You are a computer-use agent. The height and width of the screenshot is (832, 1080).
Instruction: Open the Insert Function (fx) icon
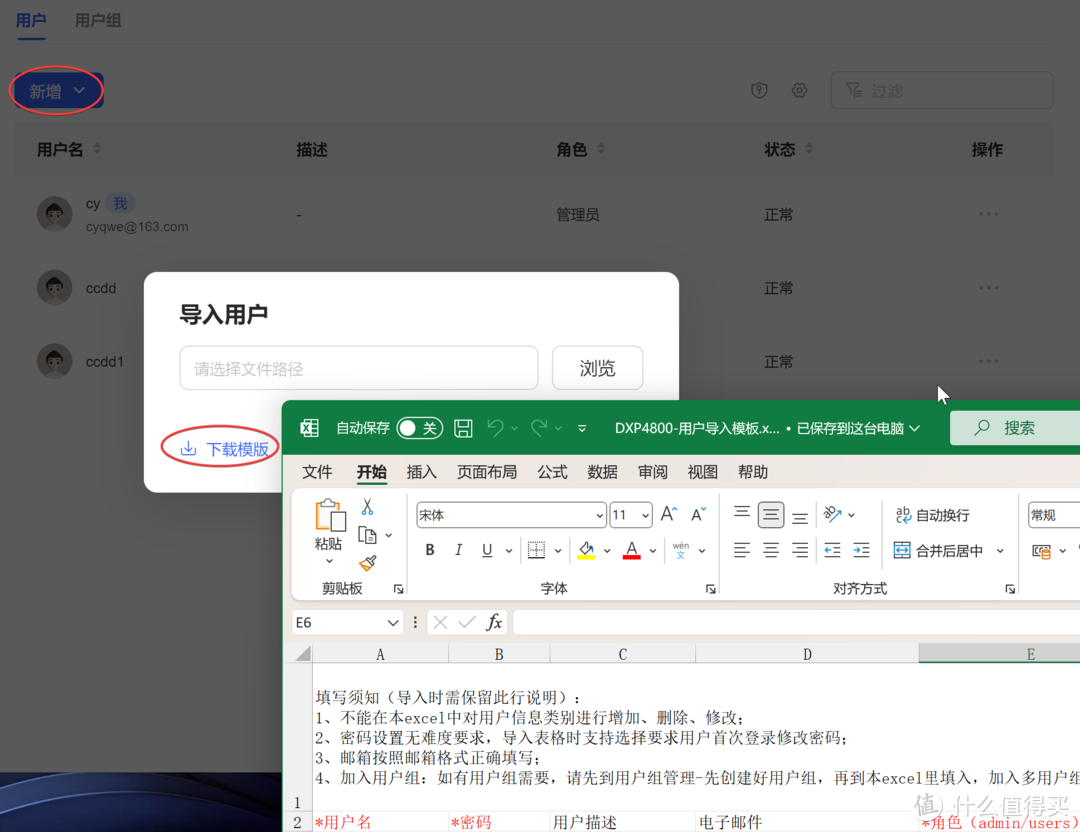[494, 621]
